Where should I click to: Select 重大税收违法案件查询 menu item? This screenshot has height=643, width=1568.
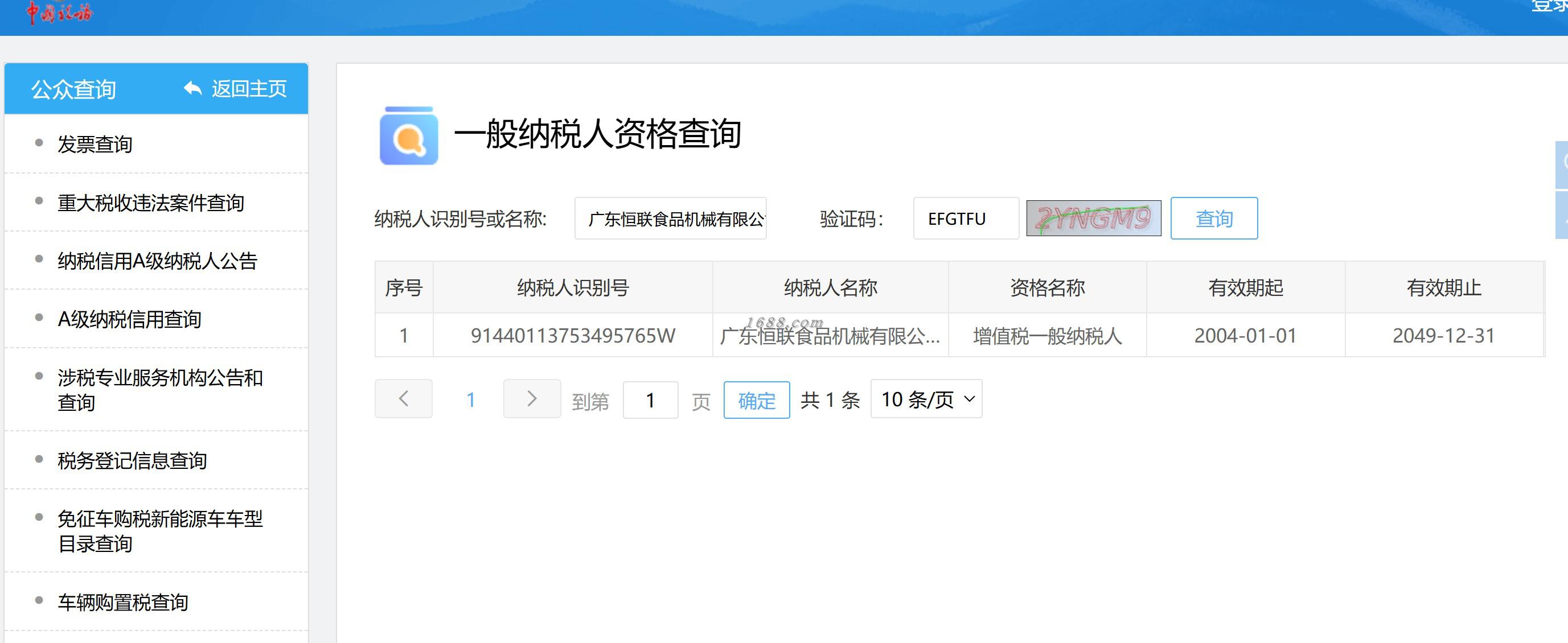click(x=150, y=203)
